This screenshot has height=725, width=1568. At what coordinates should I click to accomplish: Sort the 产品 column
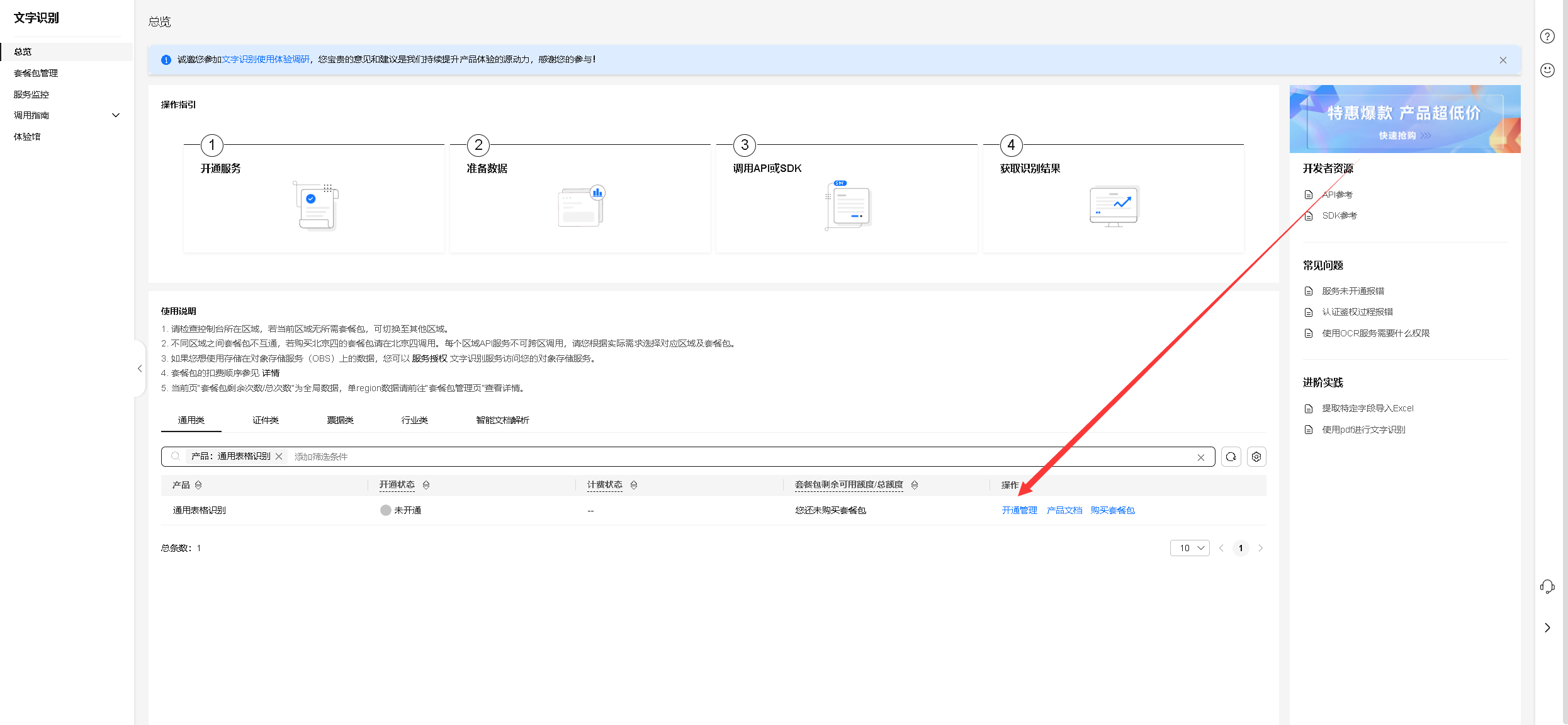pyautogui.click(x=198, y=485)
